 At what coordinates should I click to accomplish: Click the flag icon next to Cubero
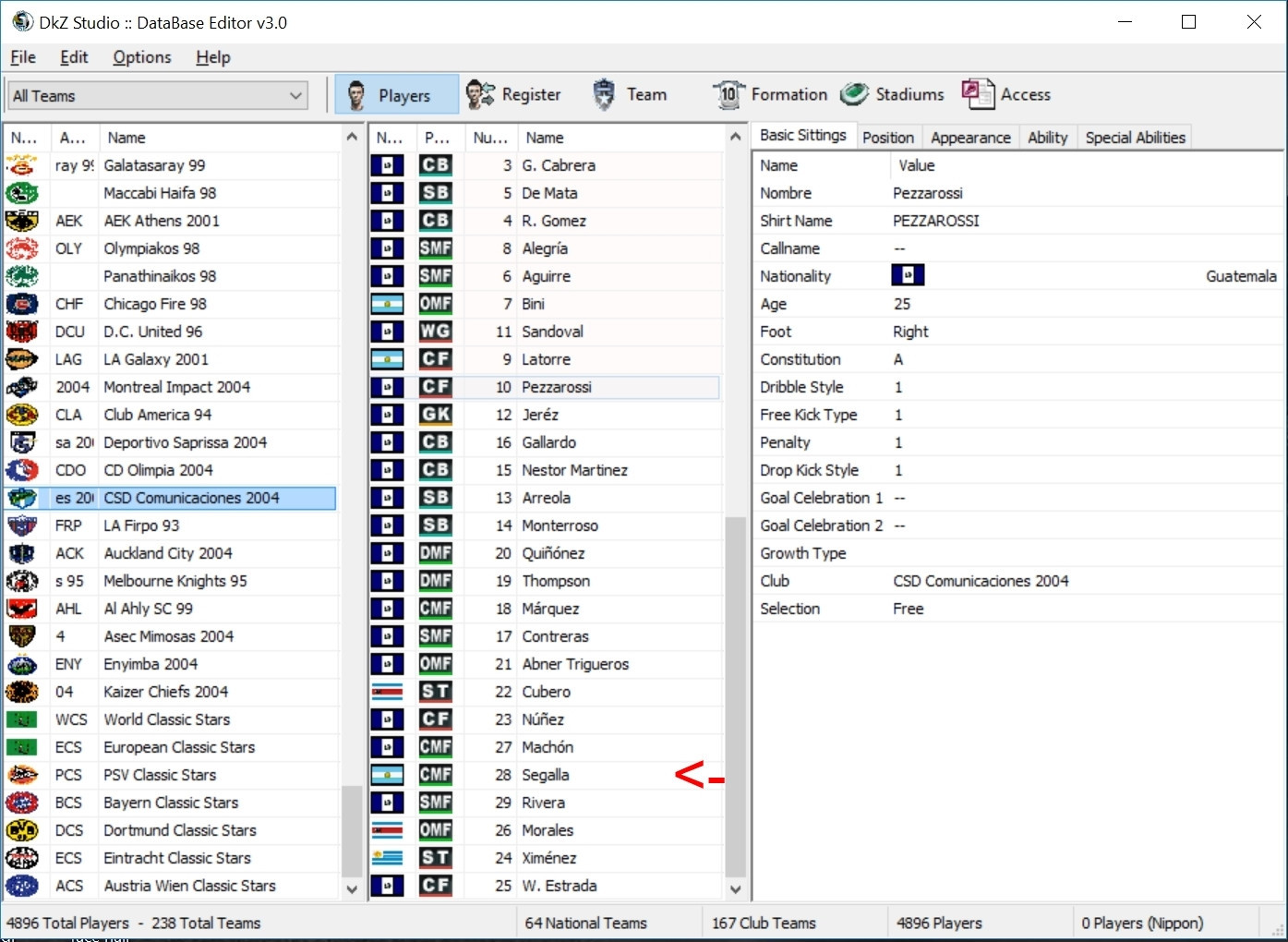pos(388,692)
